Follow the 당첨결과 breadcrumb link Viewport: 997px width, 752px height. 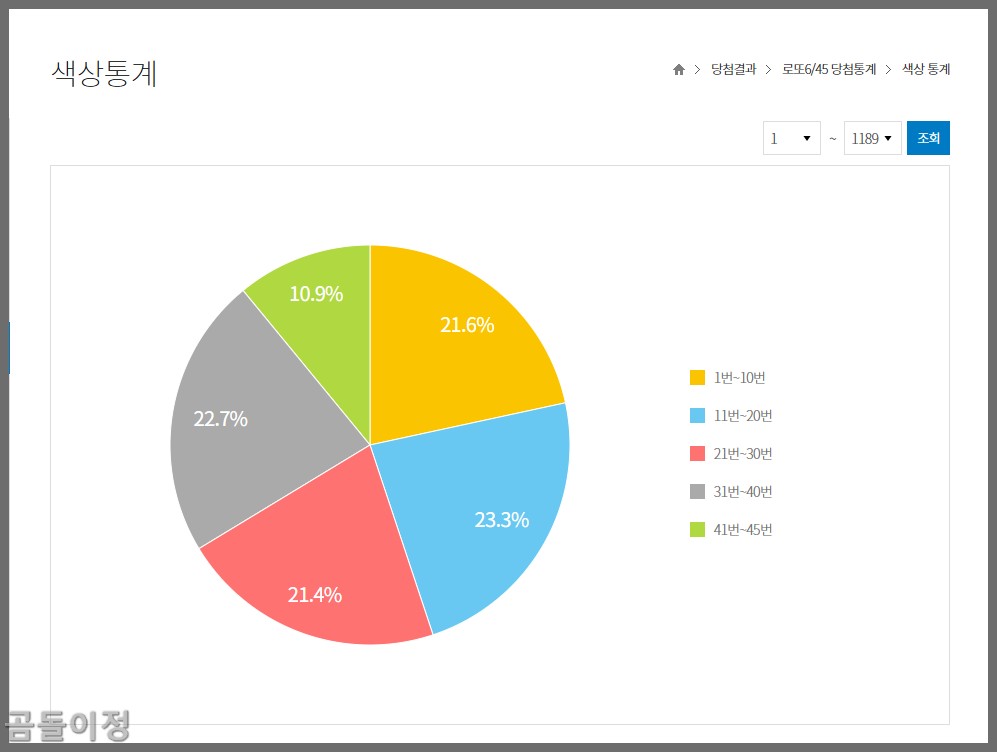[x=733, y=69]
